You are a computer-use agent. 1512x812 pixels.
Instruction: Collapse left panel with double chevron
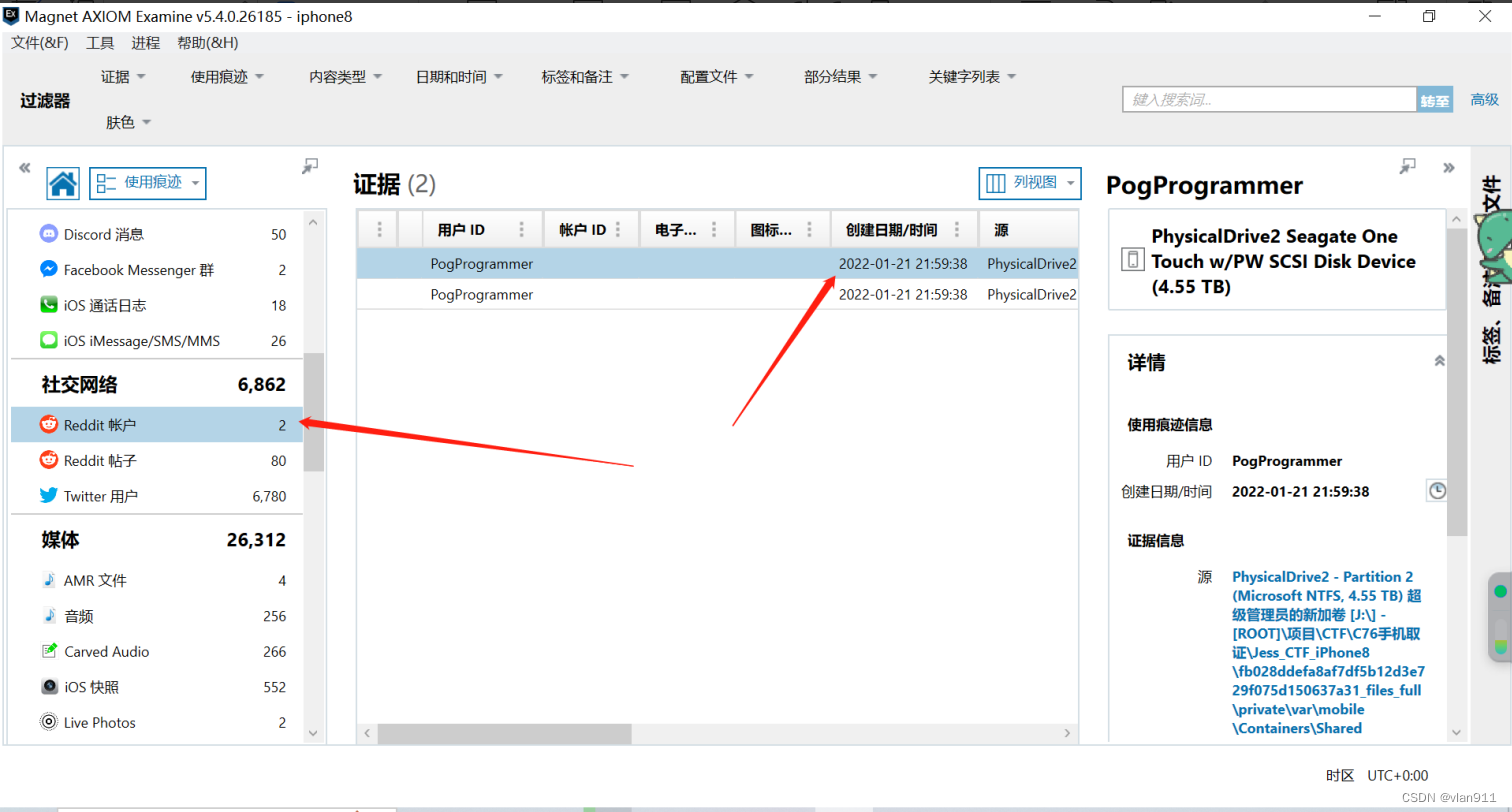tap(25, 168)
